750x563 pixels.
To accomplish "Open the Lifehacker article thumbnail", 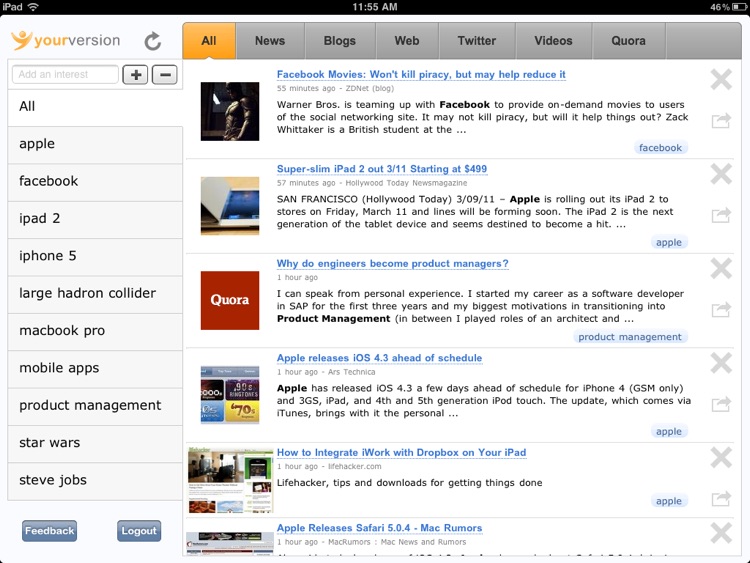I will coord(230,481).
